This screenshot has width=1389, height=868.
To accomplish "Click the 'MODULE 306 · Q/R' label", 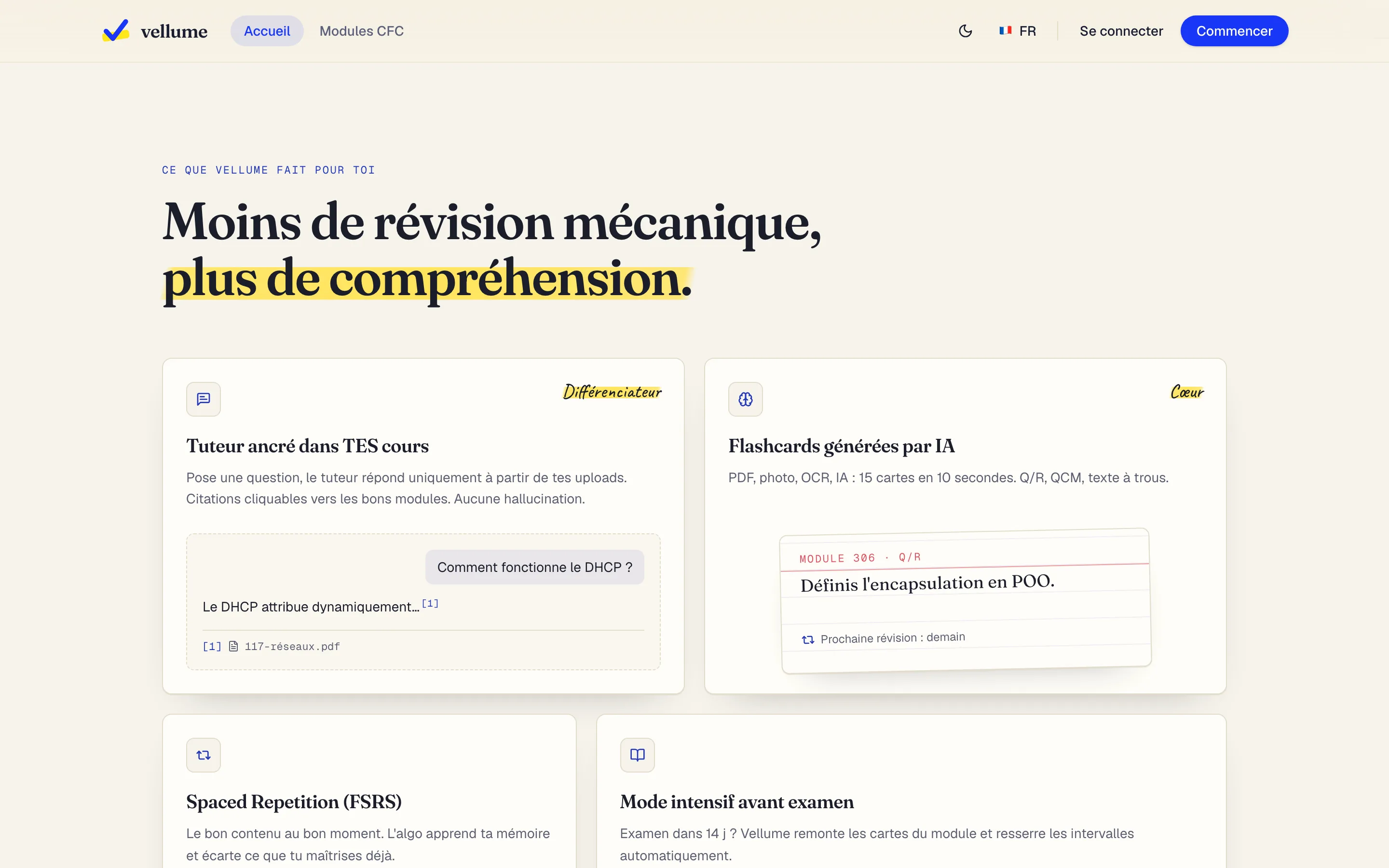I will (860, 558).
